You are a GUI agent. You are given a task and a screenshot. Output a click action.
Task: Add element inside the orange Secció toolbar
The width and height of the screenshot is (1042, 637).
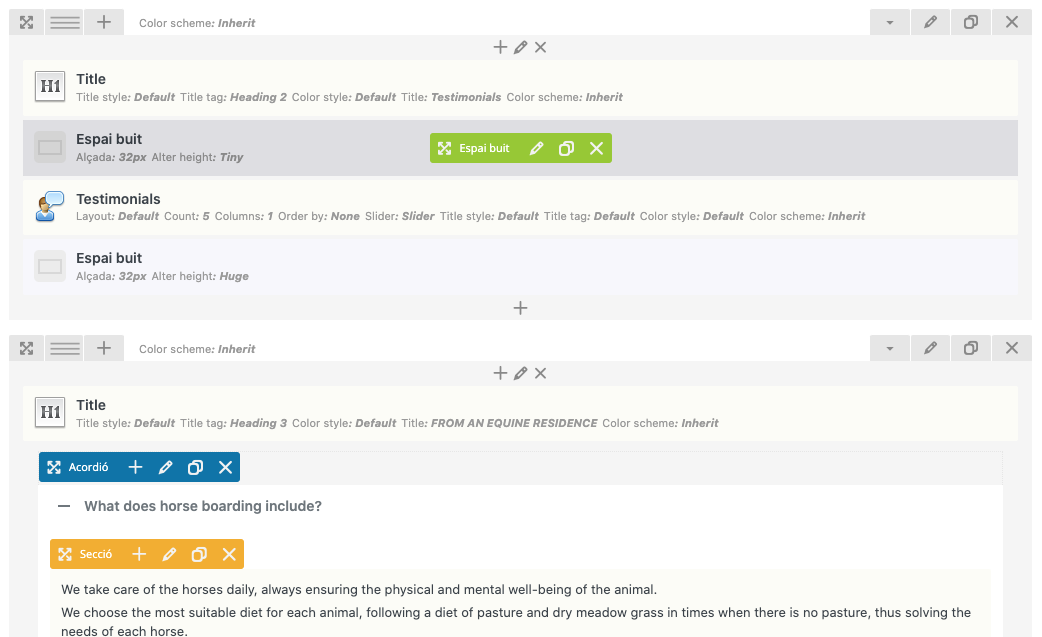click(x=139, y=554)
